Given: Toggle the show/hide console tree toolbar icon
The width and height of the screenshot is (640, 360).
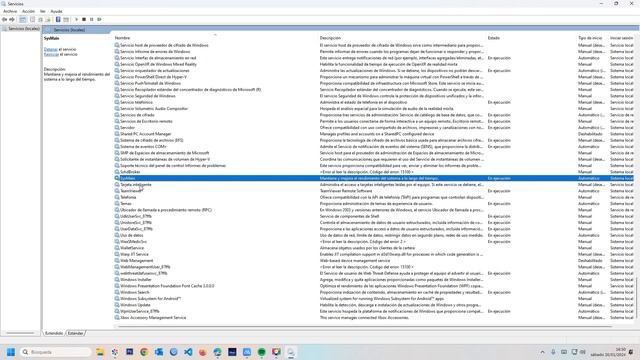Looking at the screenshot, I should point(23,20).
